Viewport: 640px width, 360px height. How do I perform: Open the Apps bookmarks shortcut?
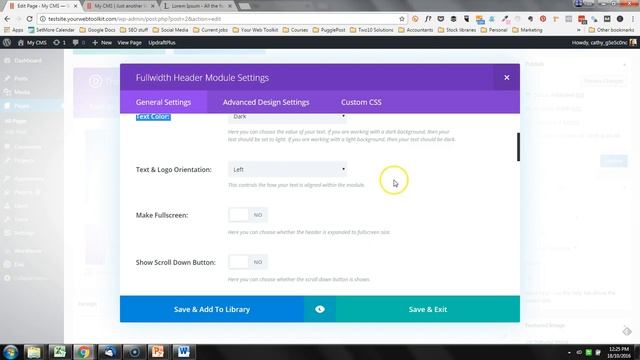click(13, 30)
